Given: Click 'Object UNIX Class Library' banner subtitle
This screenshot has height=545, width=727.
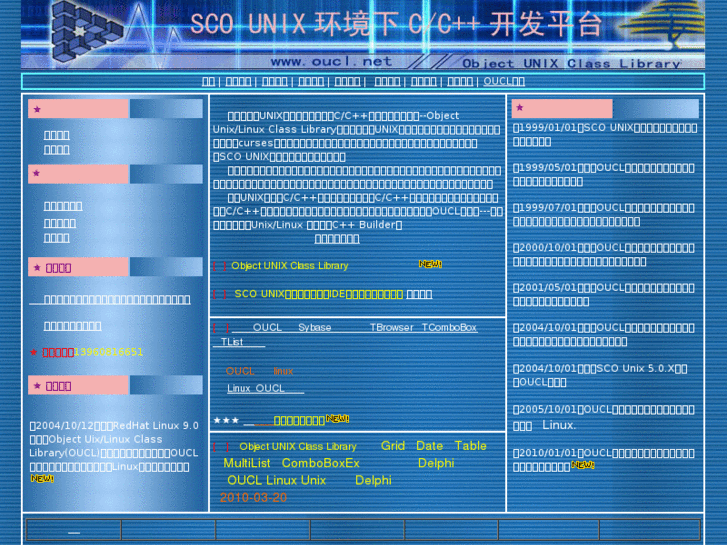Looking at the screenshot, I should [x=571, y=63].
